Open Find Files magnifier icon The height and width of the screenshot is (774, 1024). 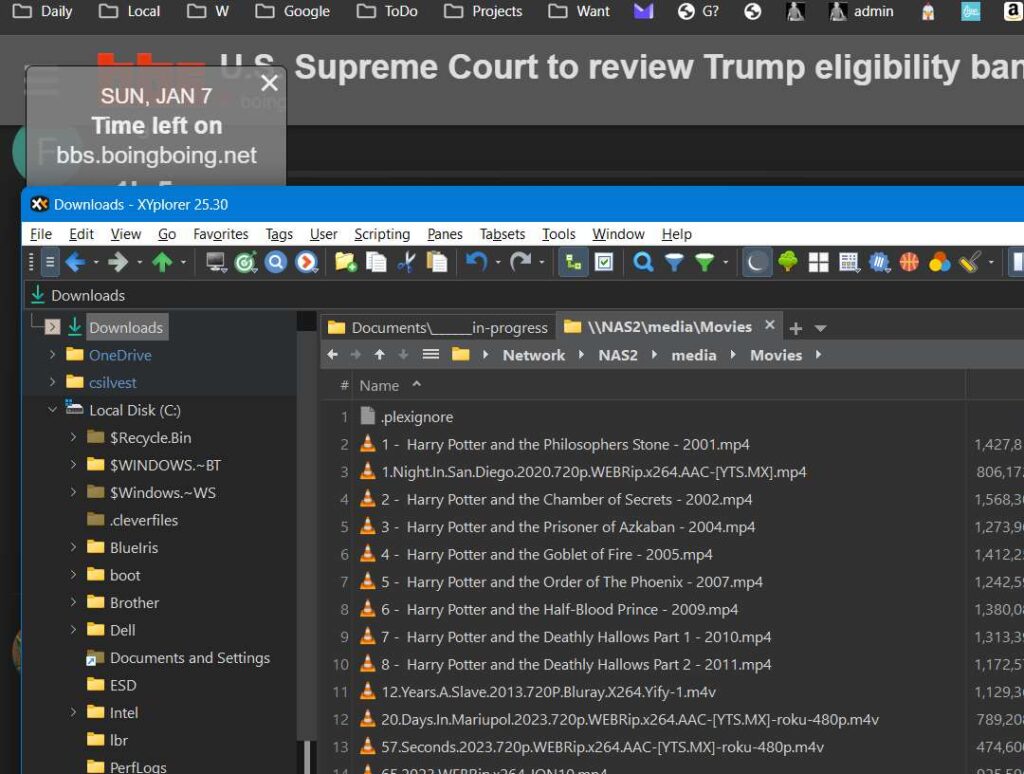644,263
